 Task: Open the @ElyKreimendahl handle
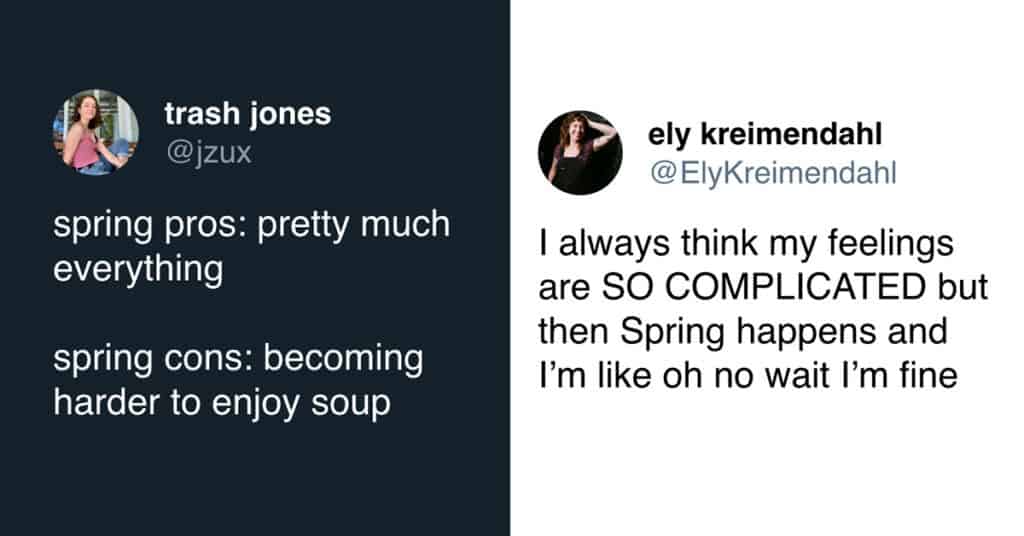tap(773, 172)
